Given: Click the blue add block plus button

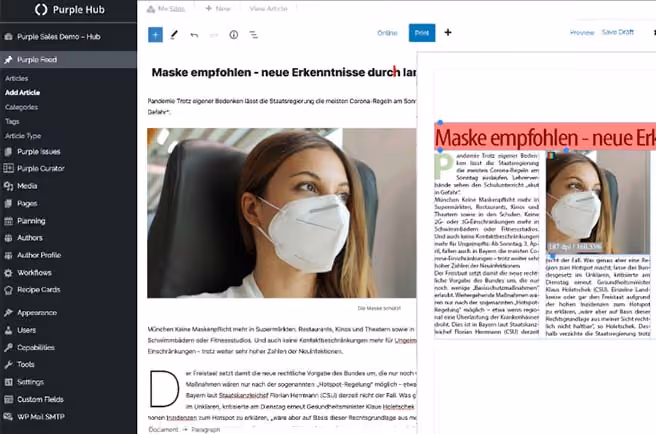Looking at the screenshot, I should [155, 35].
